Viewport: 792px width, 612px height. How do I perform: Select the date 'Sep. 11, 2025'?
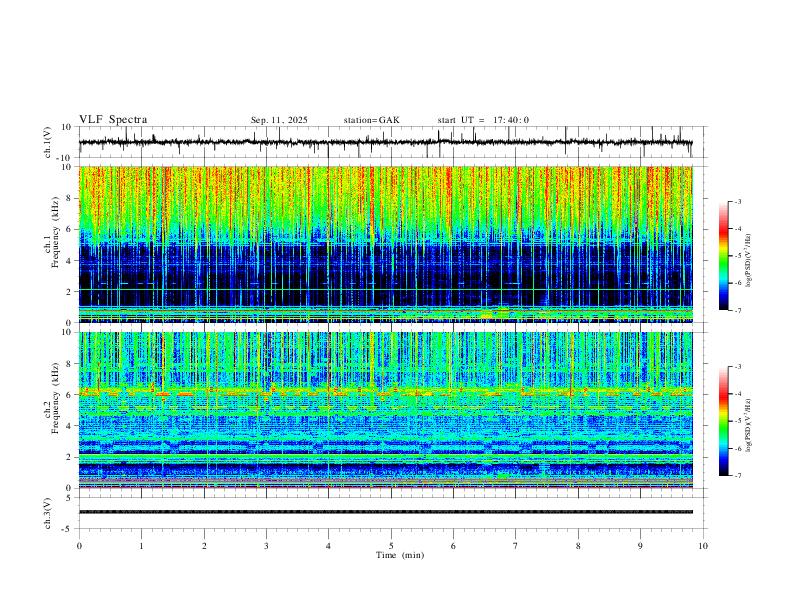[279, 120]
